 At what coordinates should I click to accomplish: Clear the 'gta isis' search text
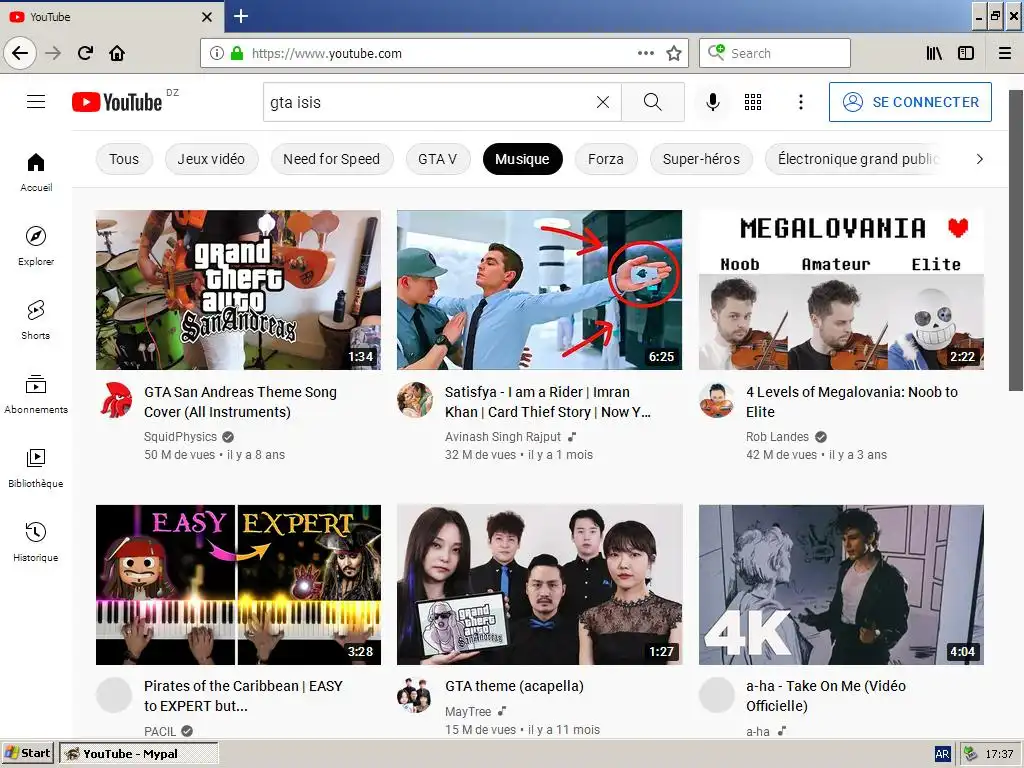point(603,102)
